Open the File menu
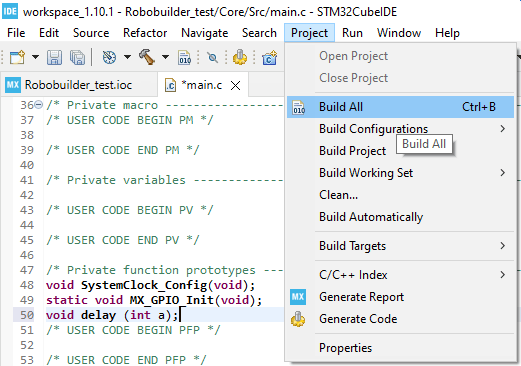521x366 pixels. coord(16,33)
